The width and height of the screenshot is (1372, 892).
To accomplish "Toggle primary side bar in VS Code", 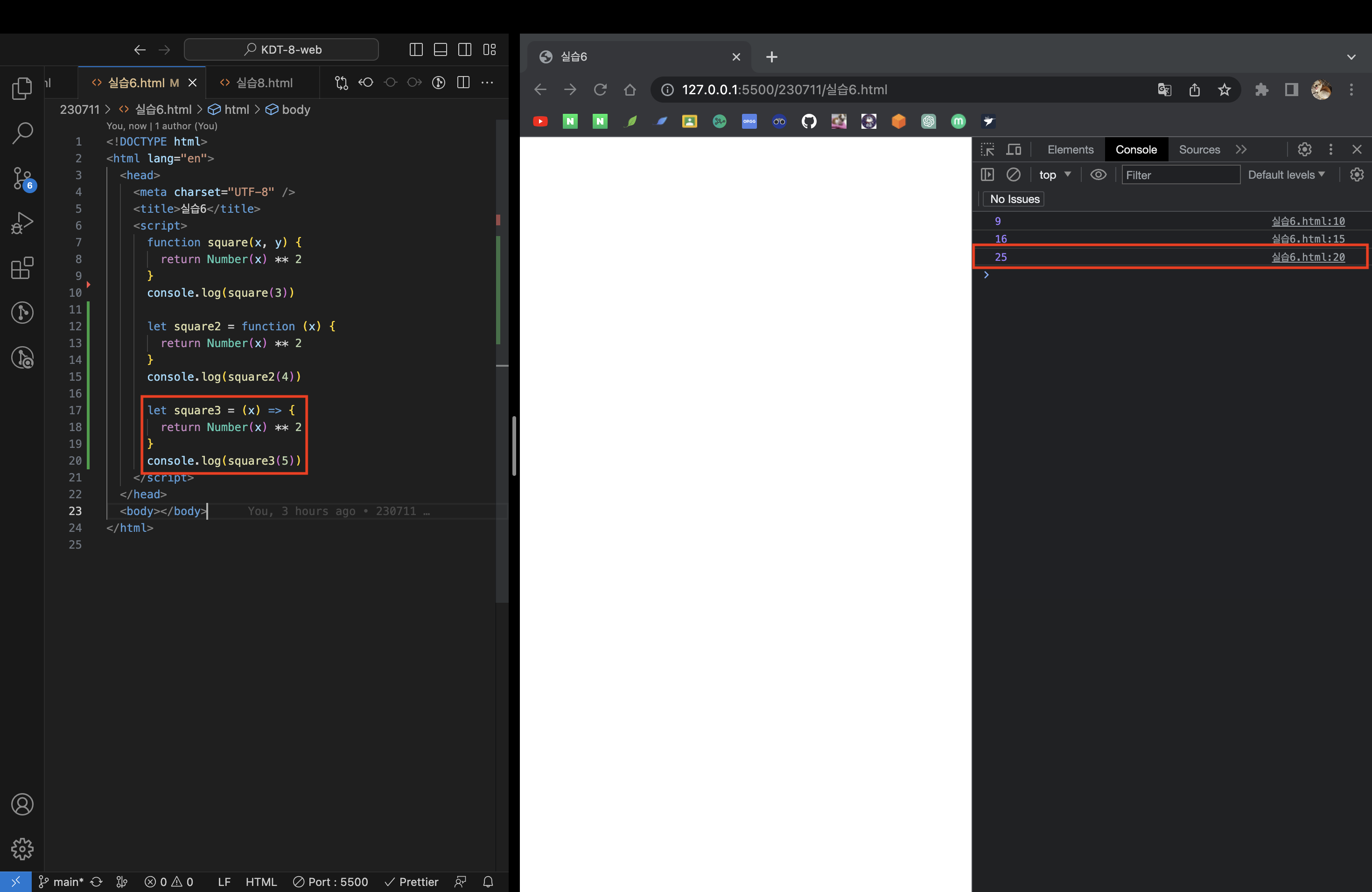I will pyautogui.click(x=416, y=49).
